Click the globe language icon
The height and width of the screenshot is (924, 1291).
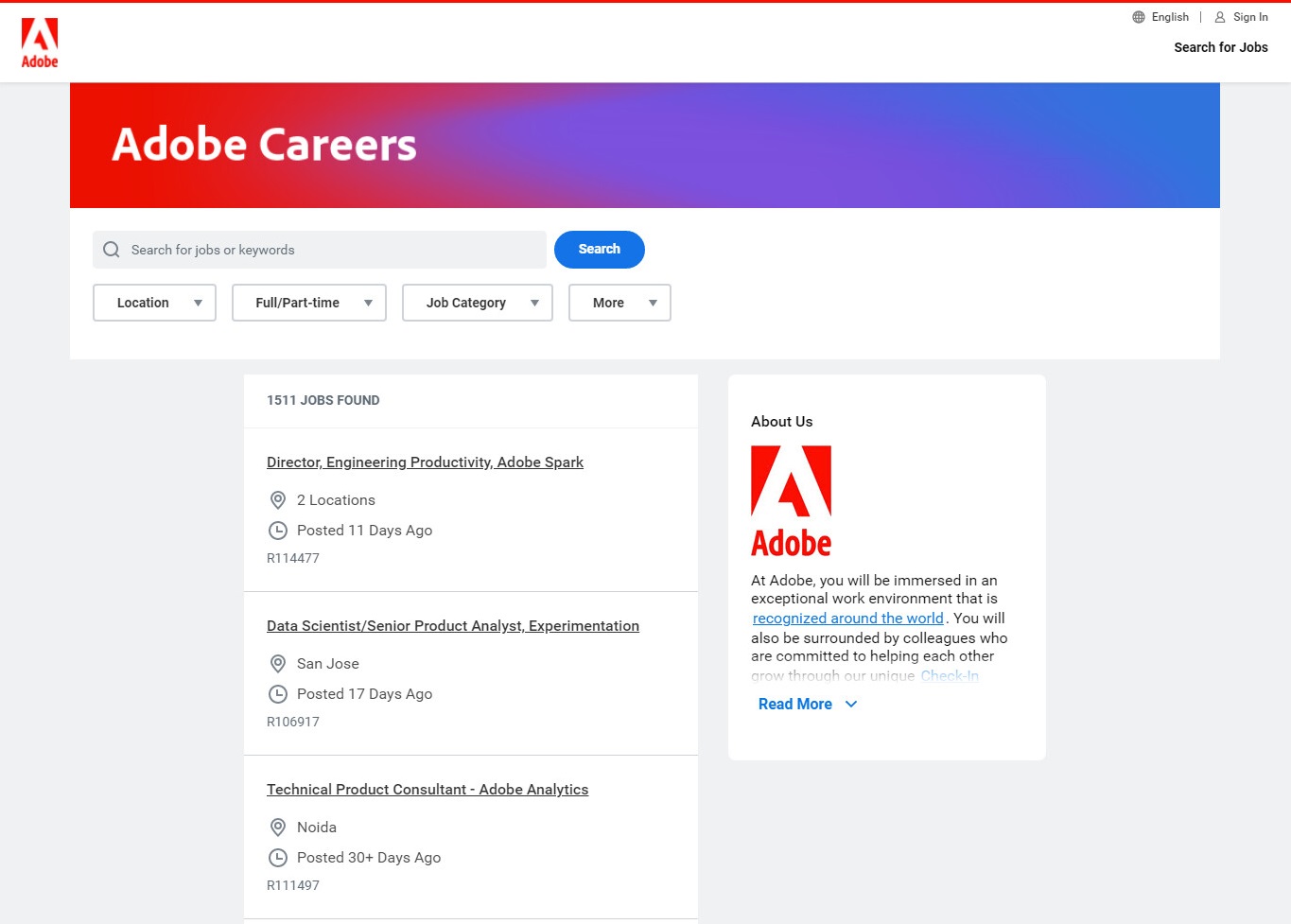tap(1139, 17)
